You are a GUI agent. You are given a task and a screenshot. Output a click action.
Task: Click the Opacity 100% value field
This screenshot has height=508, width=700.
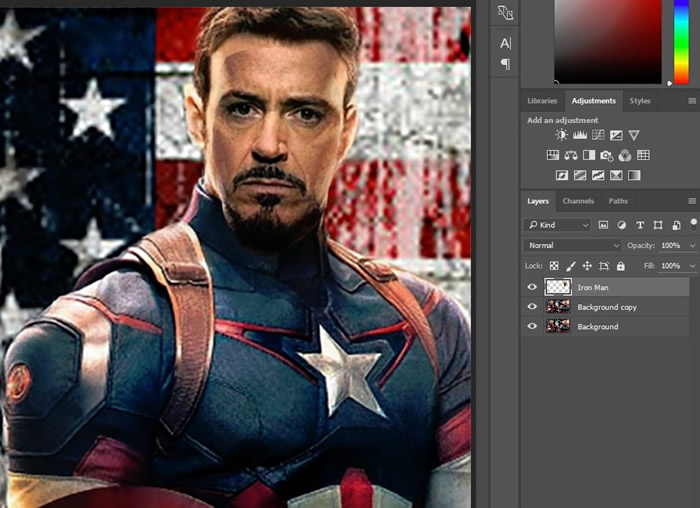pyautogui.click(x=671, y=246)
